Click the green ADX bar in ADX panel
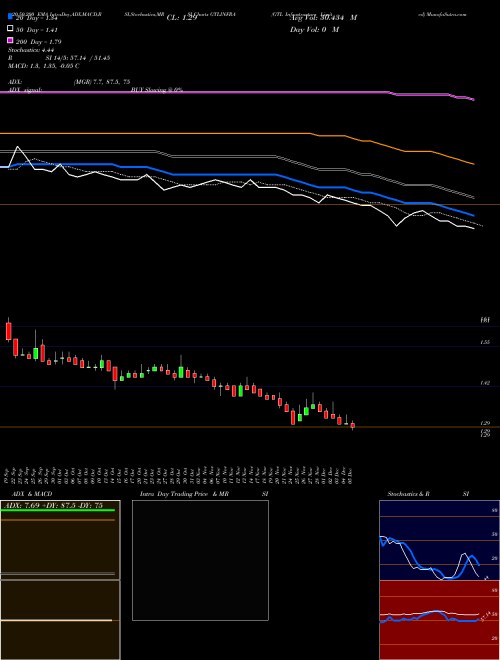Image resolution: width=500 pixels, height=660 pixels. (x=58, y=511)
